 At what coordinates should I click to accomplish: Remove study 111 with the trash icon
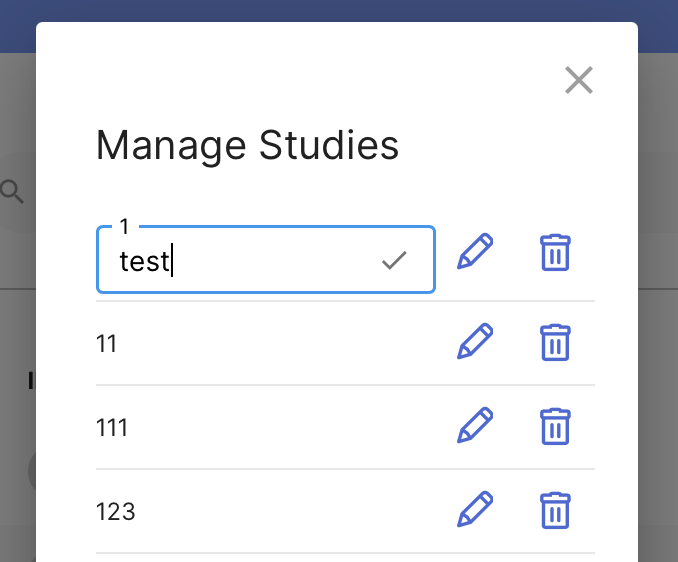coord(555,426)
